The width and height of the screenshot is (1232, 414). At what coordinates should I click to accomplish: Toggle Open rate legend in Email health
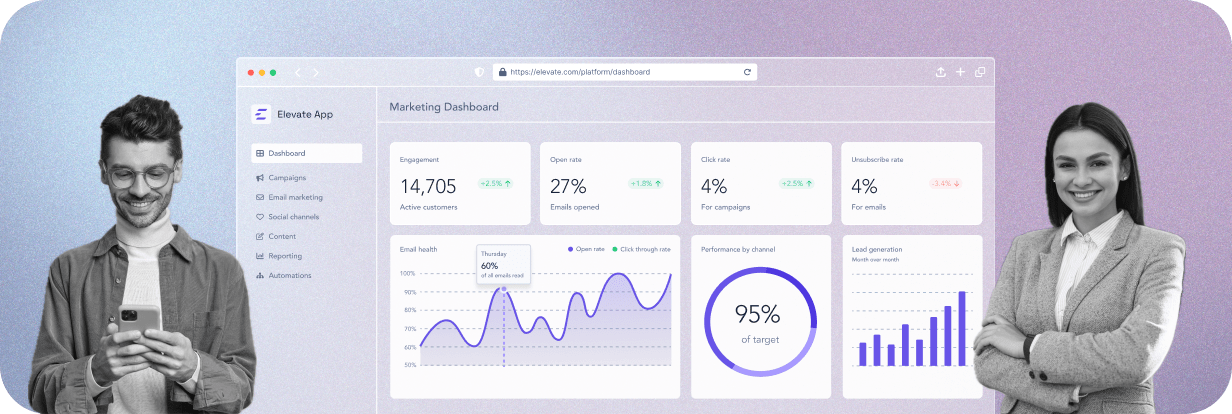click(x=587, y=249)
